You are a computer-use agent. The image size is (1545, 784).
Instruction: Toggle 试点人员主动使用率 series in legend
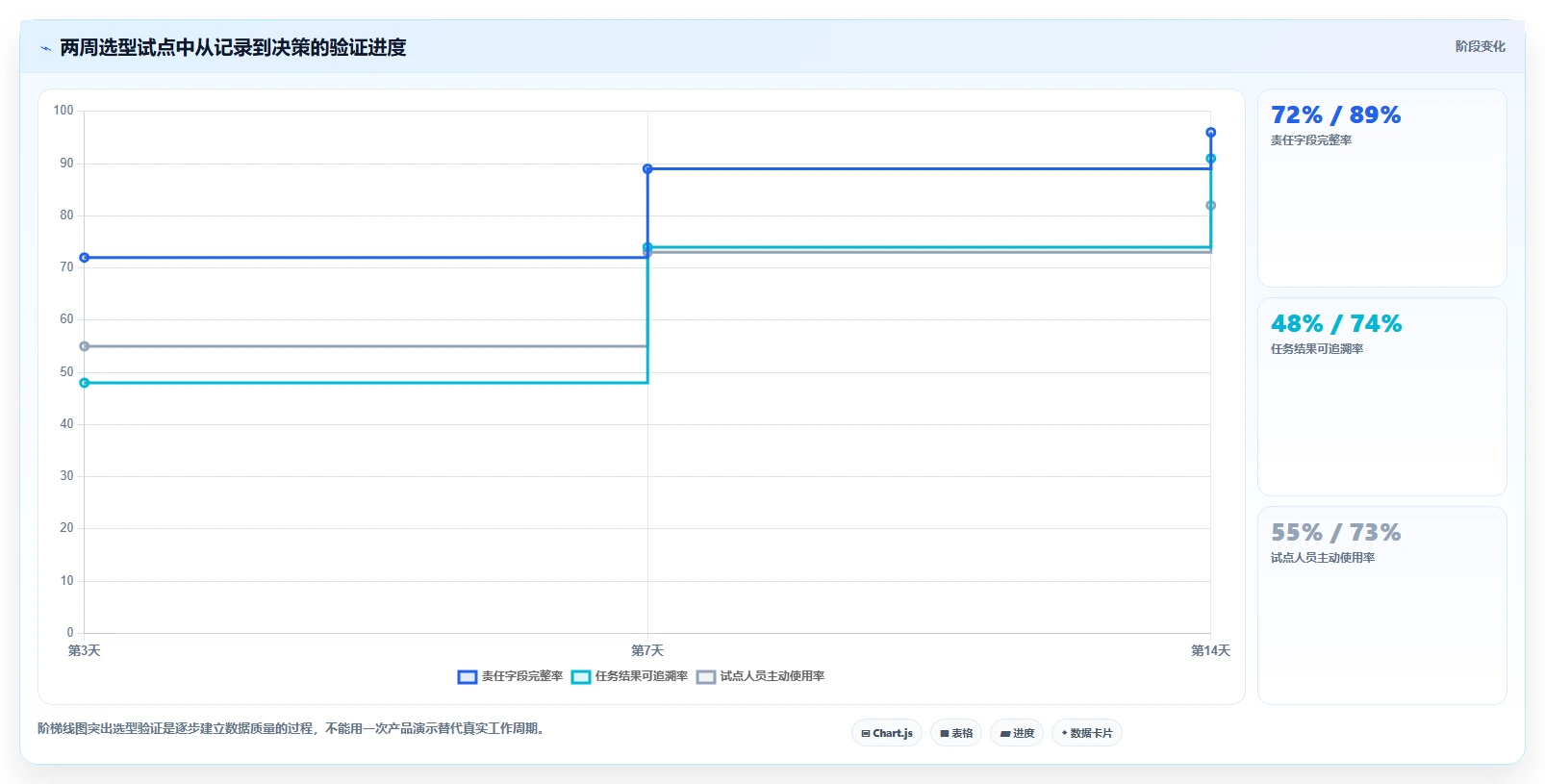click(x=761, y=676)
